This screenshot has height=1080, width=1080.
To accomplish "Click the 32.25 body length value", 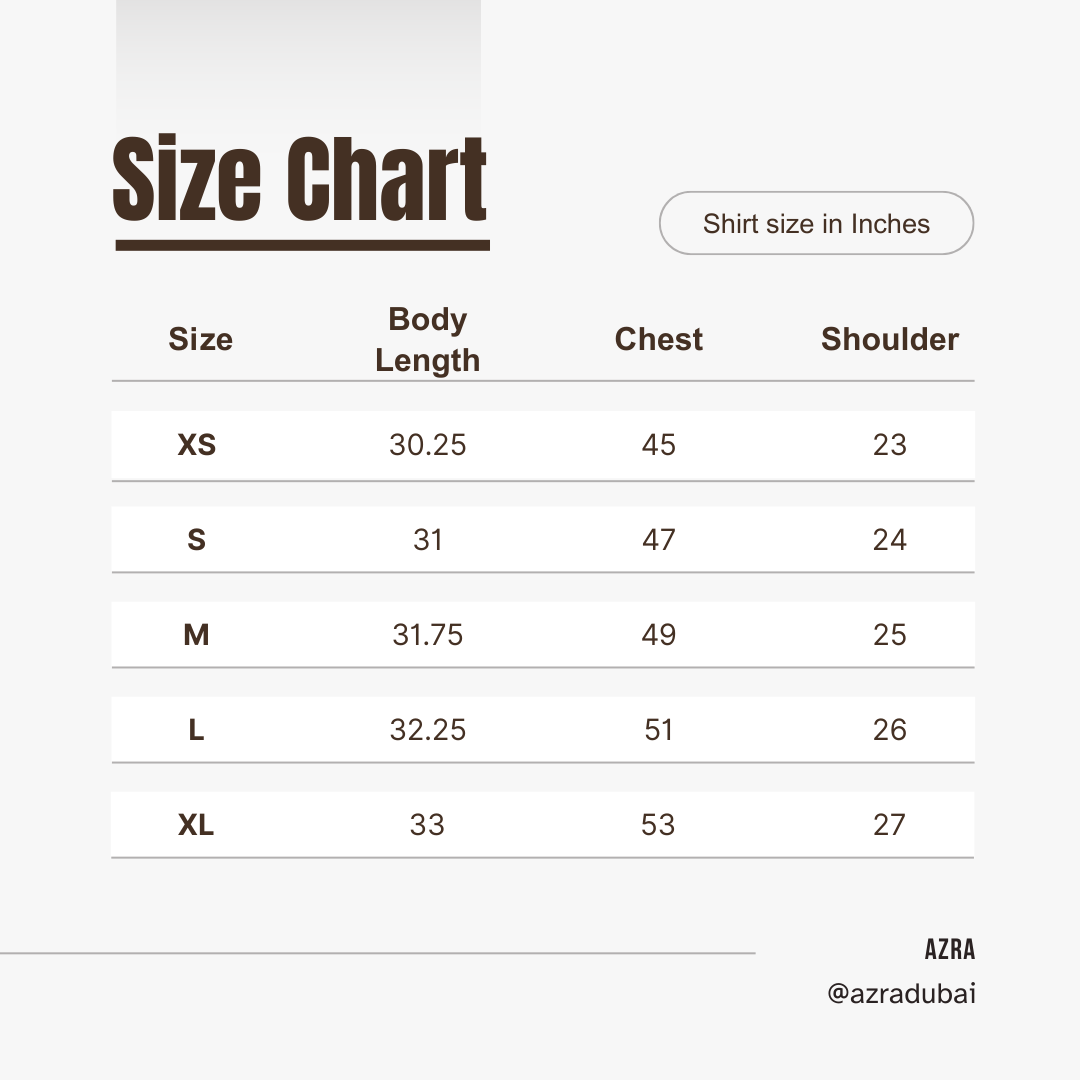I will point(428,730).
